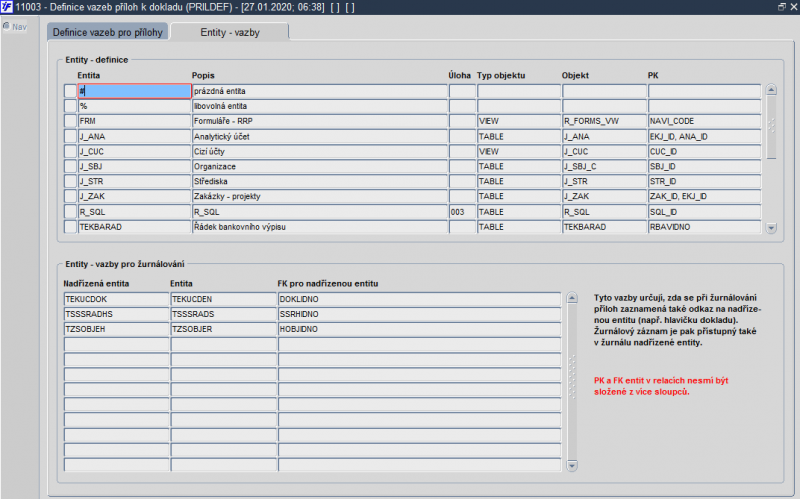The height and width of the screenshot is (499, 800).
Task: Click the % Entita field
Action: pyautogui.click(x=135, y=106)
